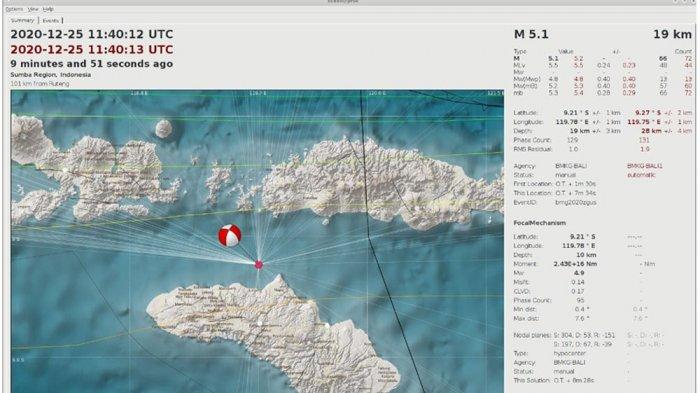Click the small round island north of Sumbawa

coord(164,129)
